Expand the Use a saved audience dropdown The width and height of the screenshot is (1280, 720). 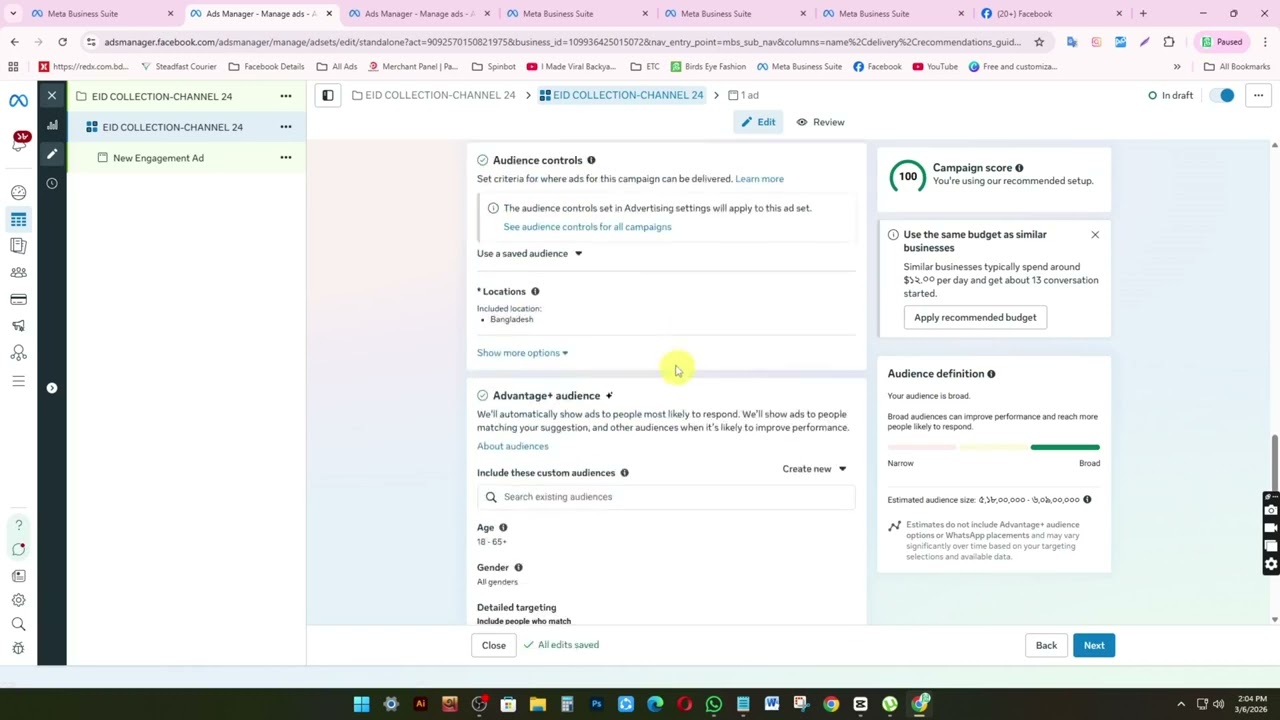529,254
